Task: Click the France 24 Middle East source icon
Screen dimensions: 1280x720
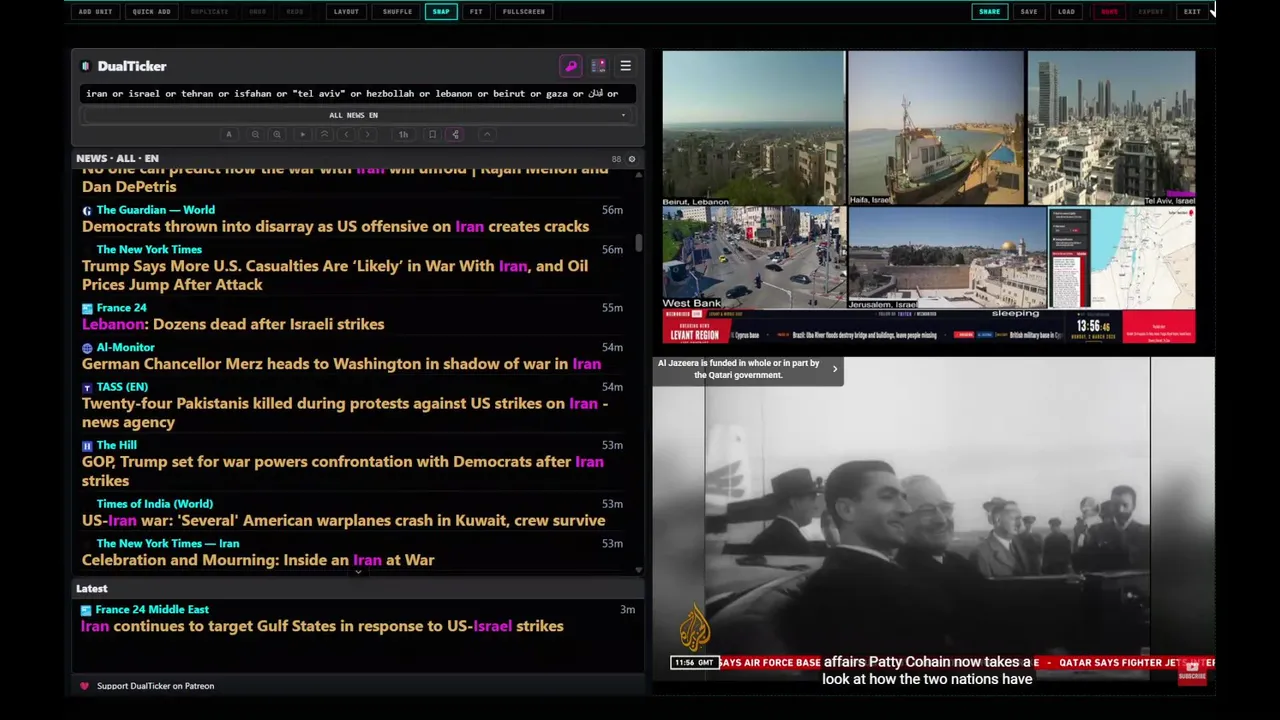Action: click(x=86, y=610)
